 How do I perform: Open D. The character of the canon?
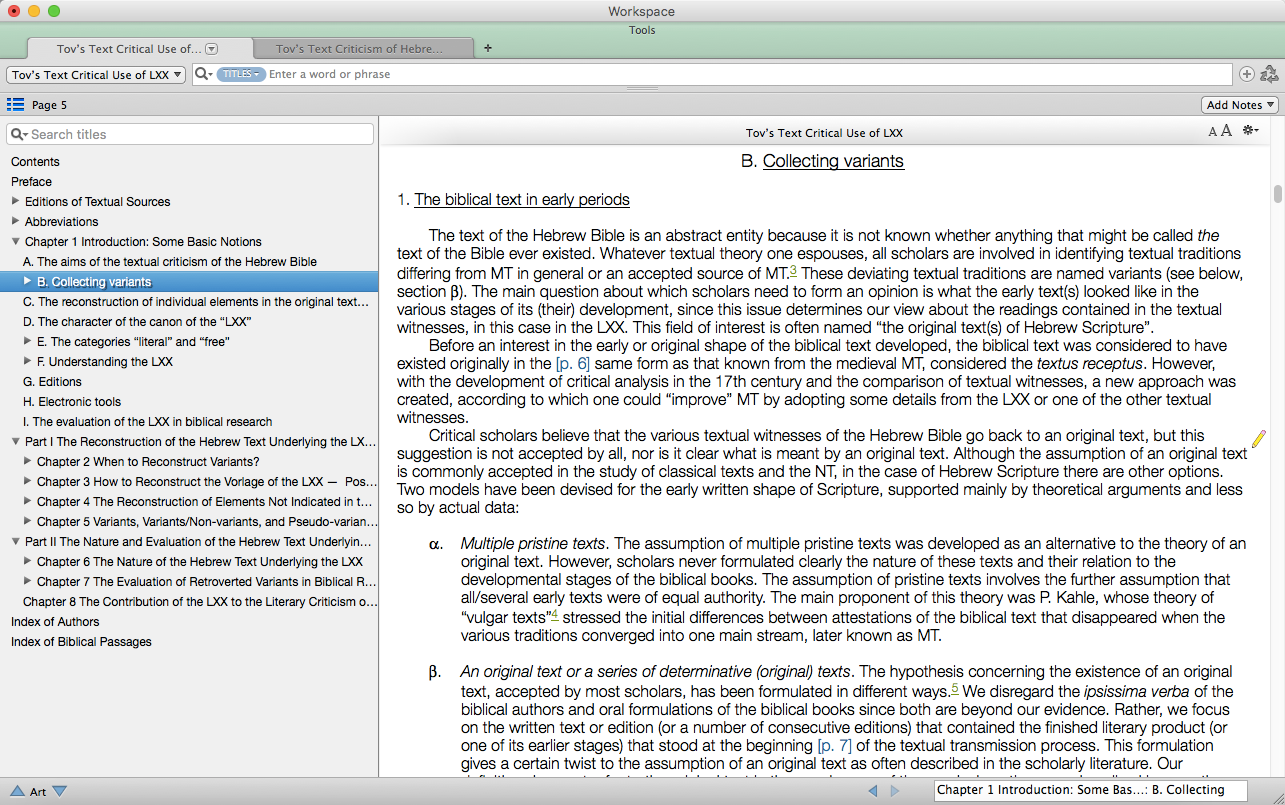(137, 321)
